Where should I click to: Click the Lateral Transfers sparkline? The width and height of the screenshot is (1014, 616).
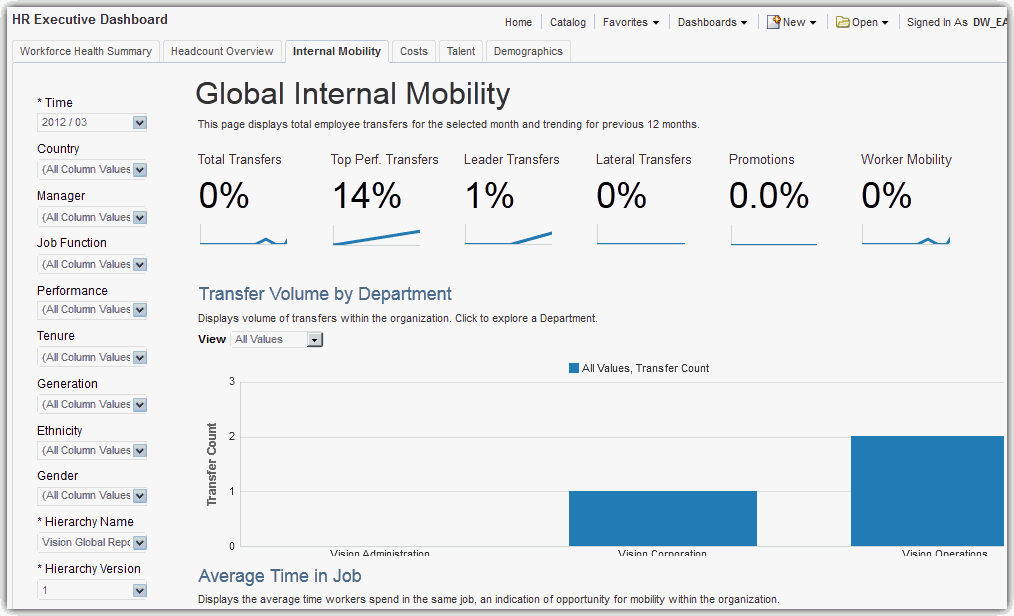[641, 236]
